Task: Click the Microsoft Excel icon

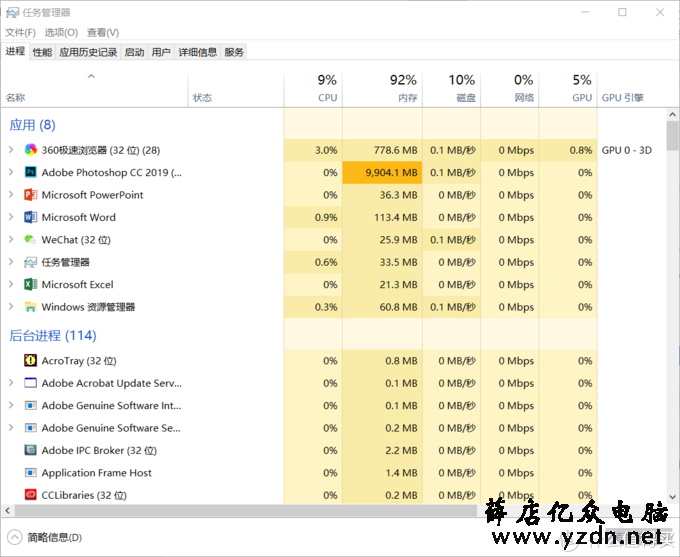Action: click(x=30, y=284)
